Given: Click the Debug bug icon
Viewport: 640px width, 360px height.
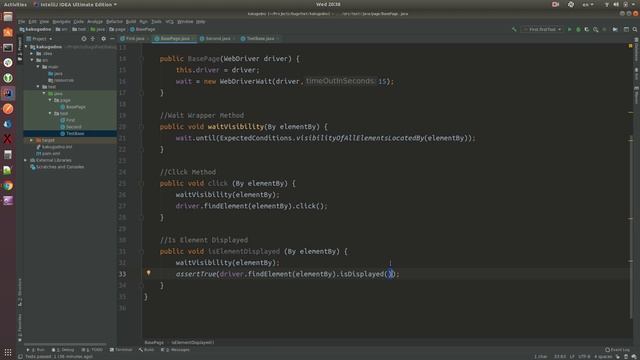Looking at the screenshot, I should [x=578, y=29].
